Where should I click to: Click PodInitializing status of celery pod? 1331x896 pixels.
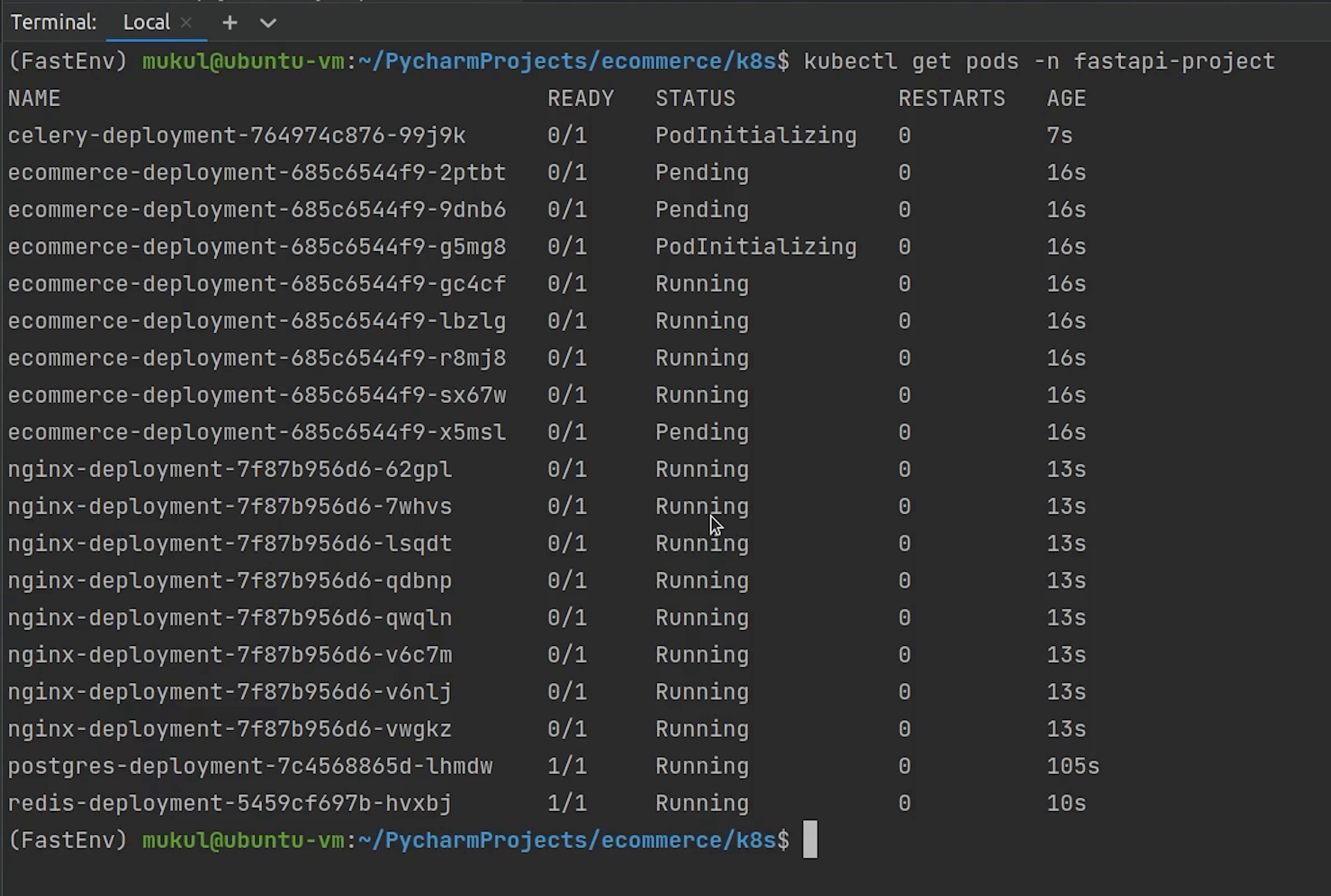(756, 136)
